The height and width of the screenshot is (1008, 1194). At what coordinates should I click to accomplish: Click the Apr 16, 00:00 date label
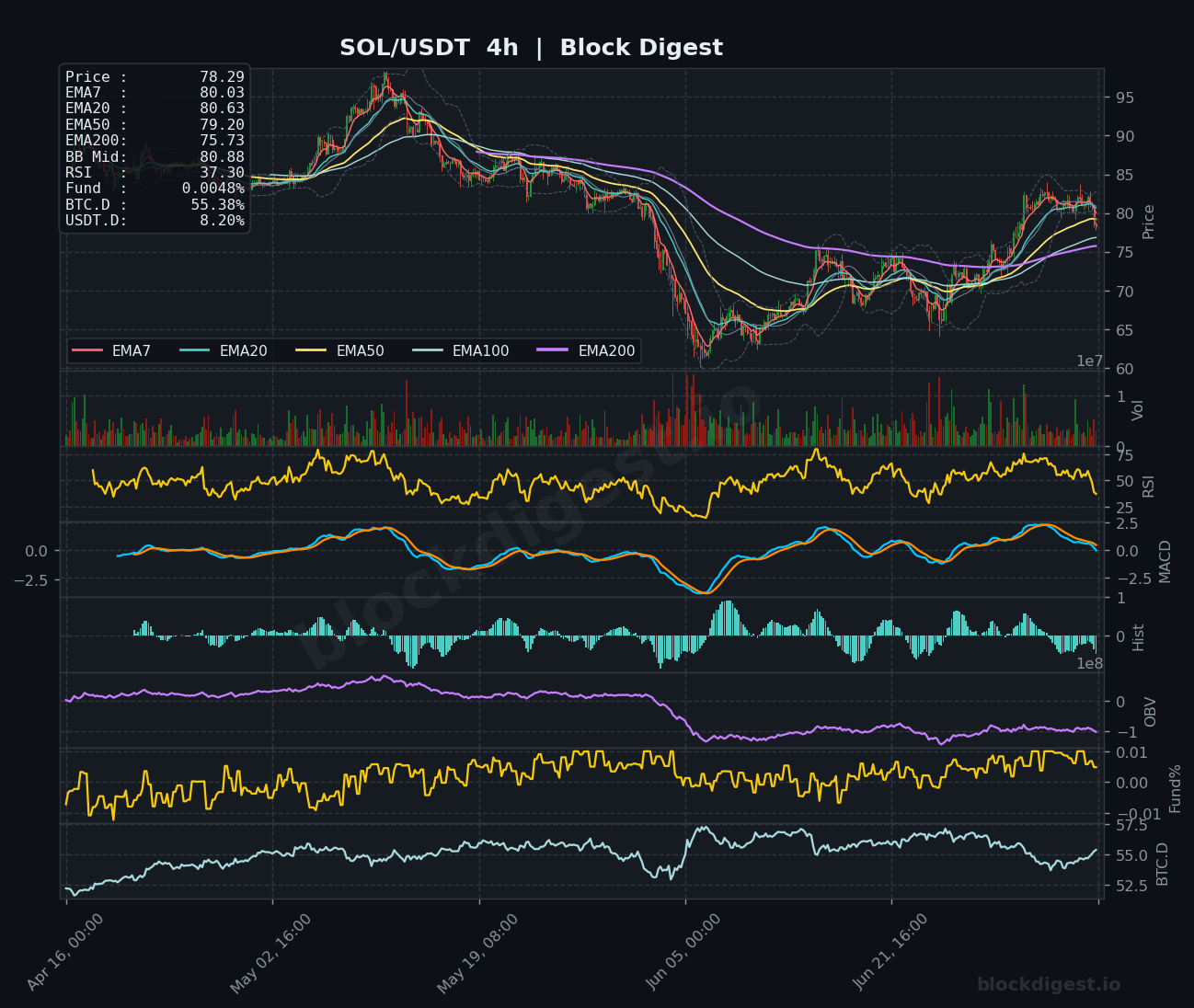[x=65, y=952]
